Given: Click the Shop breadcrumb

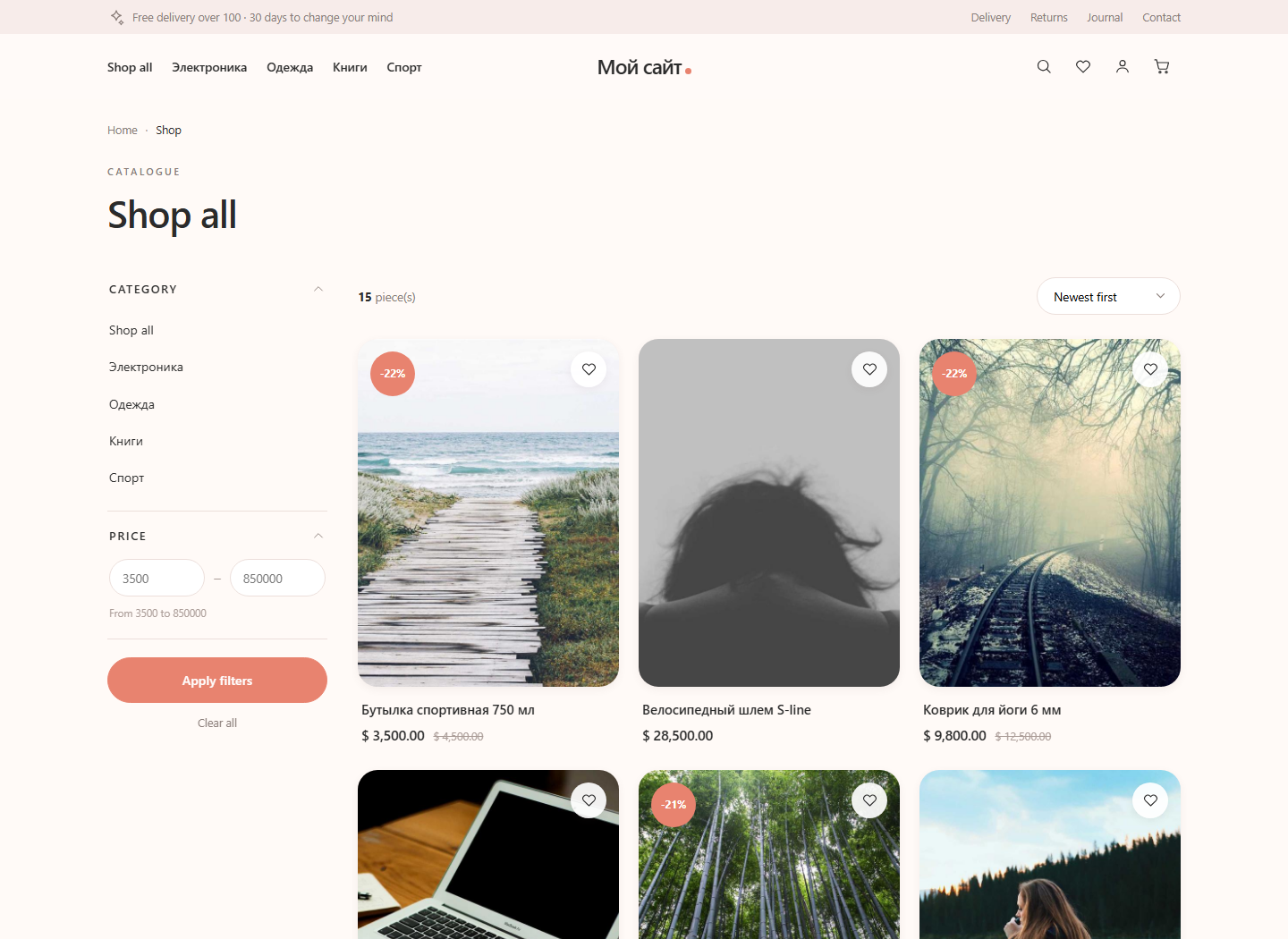Looking at the screenshot, I should click(168, 130).
